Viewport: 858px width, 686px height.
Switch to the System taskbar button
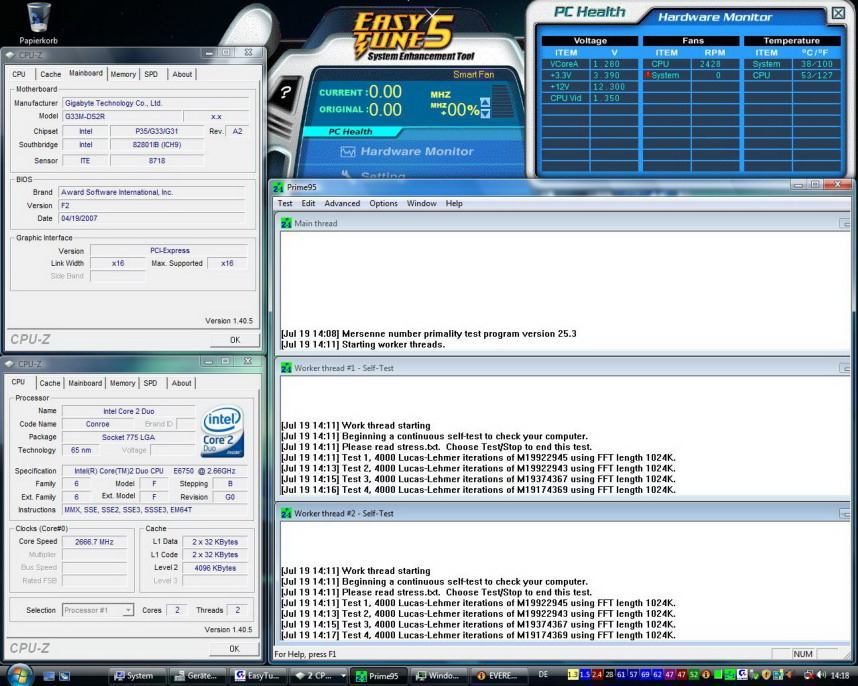tap(137, 676)
